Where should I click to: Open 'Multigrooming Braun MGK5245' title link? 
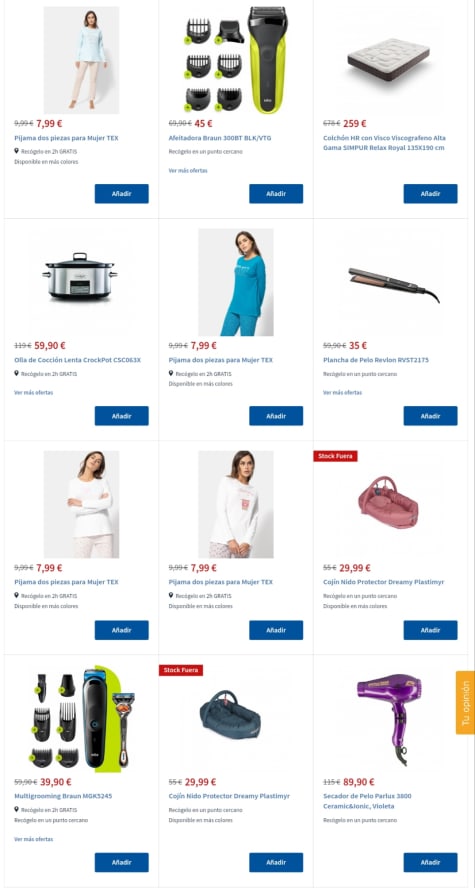click(63, 796)
